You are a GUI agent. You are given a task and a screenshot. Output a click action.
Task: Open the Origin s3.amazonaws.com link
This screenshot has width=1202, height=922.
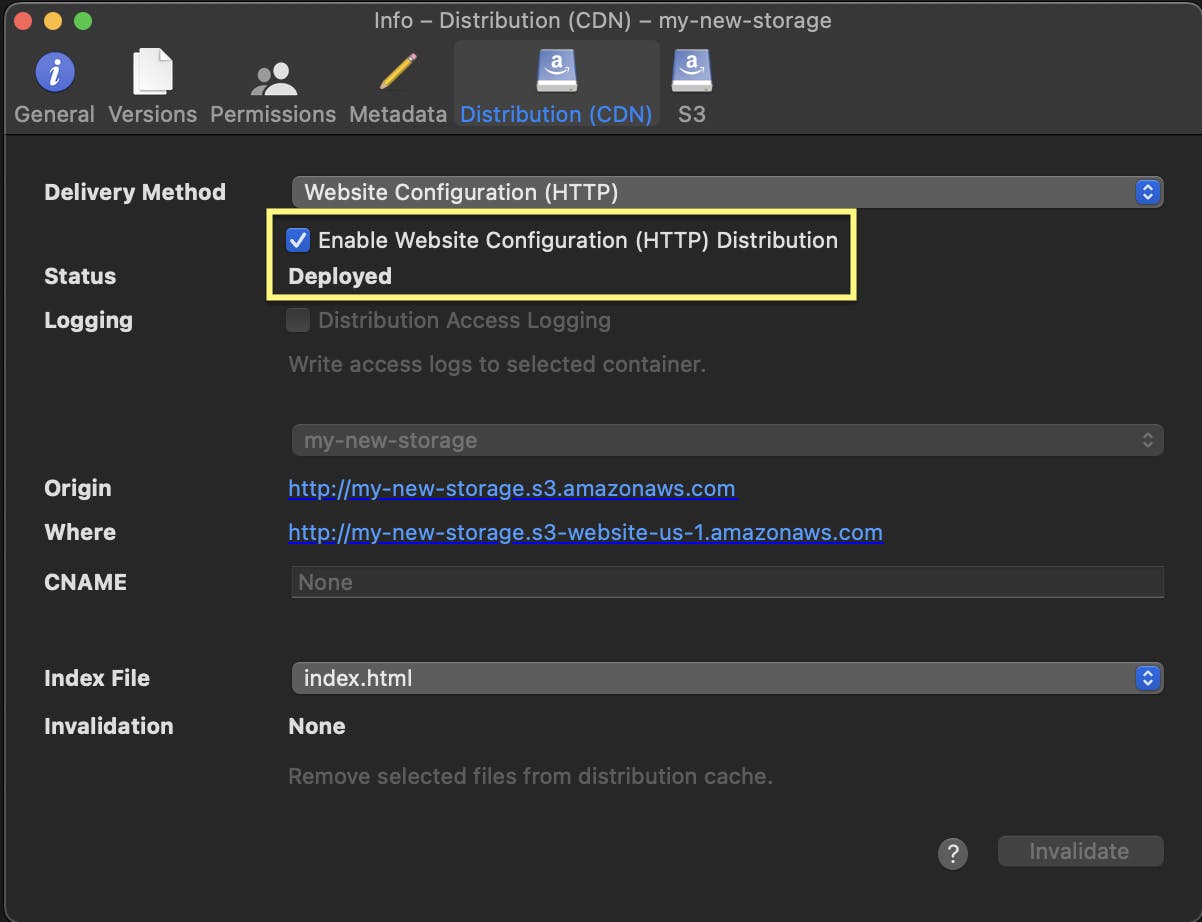pyautogui.click(x=511, y=488)
